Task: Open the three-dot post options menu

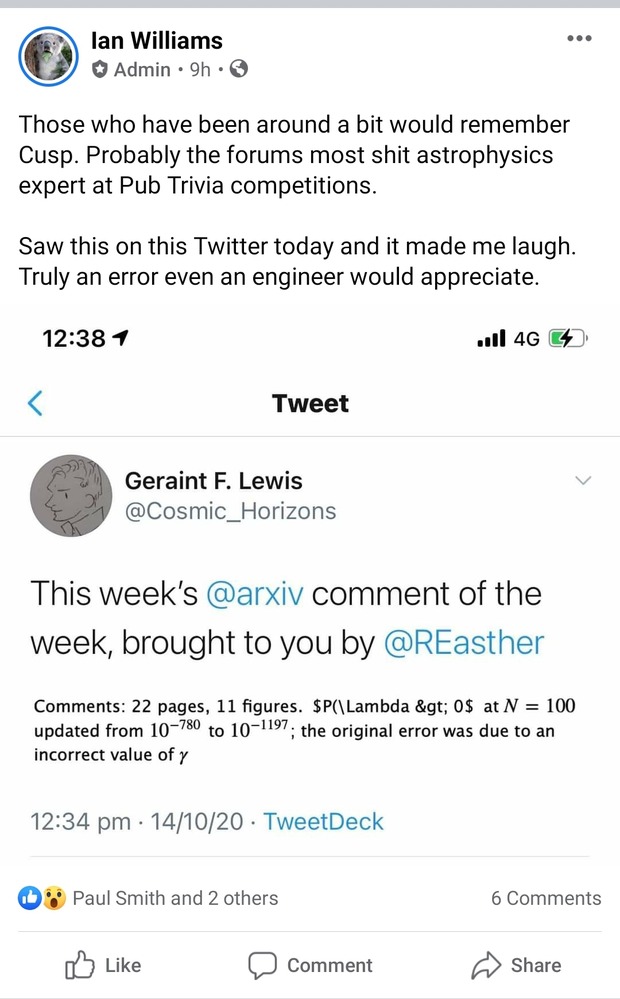Action: click(579, 39)
